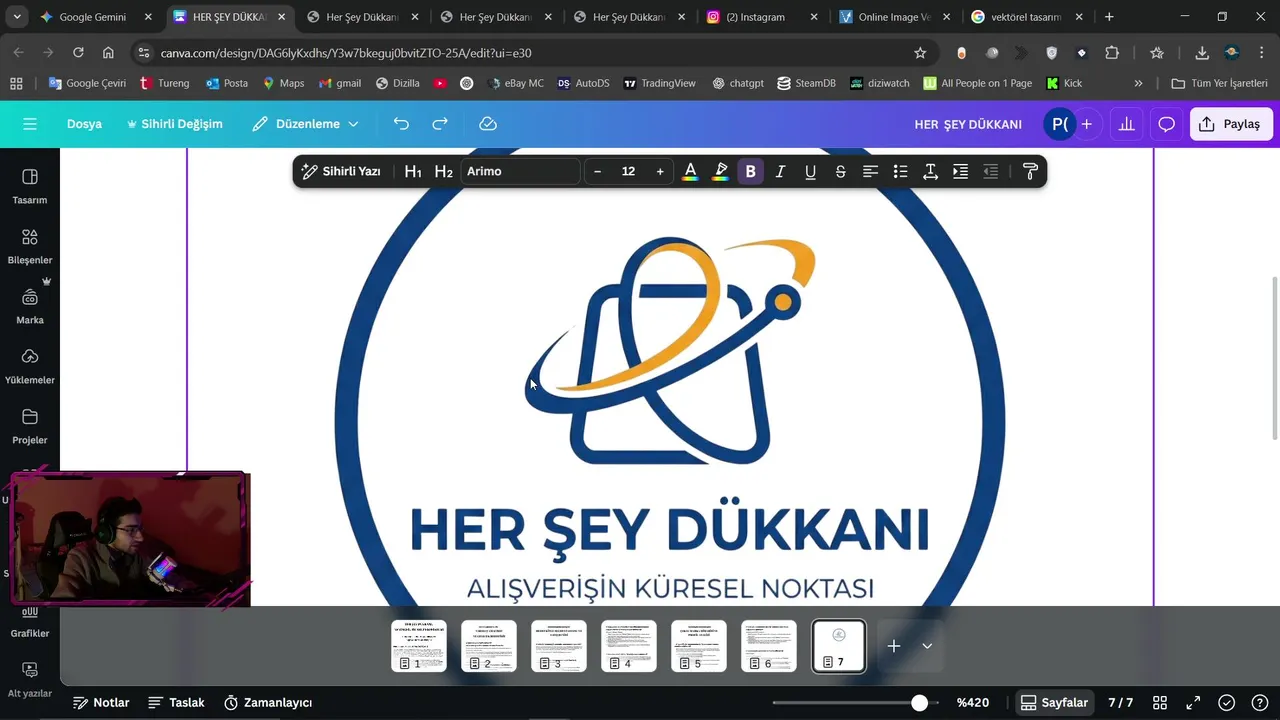Open the text highlight color
The width and height of the screenshot is (1280, 720).
[720, 171]
